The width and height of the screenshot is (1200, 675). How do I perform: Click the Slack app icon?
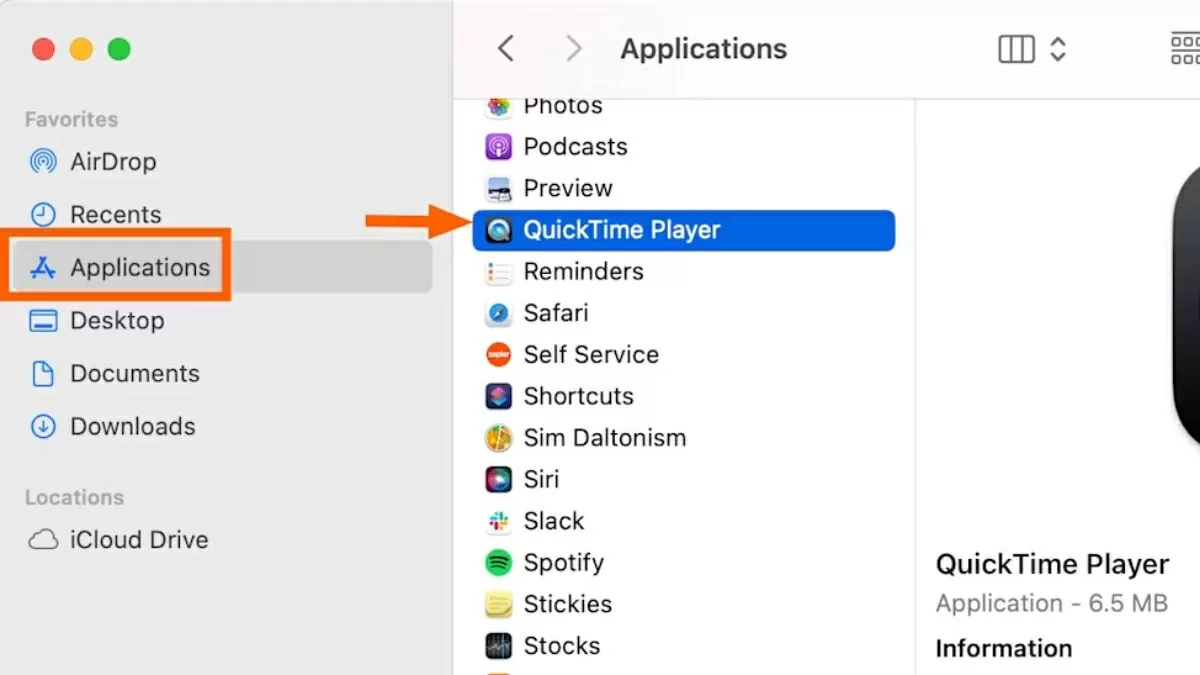coord(498,521)
